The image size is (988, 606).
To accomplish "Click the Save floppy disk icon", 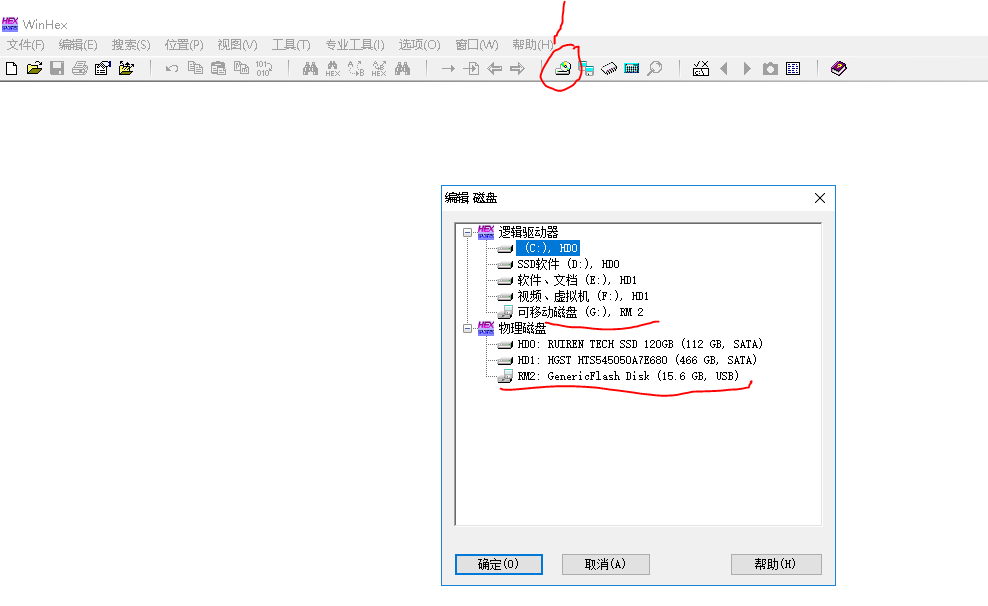I will tap(57, 68).
